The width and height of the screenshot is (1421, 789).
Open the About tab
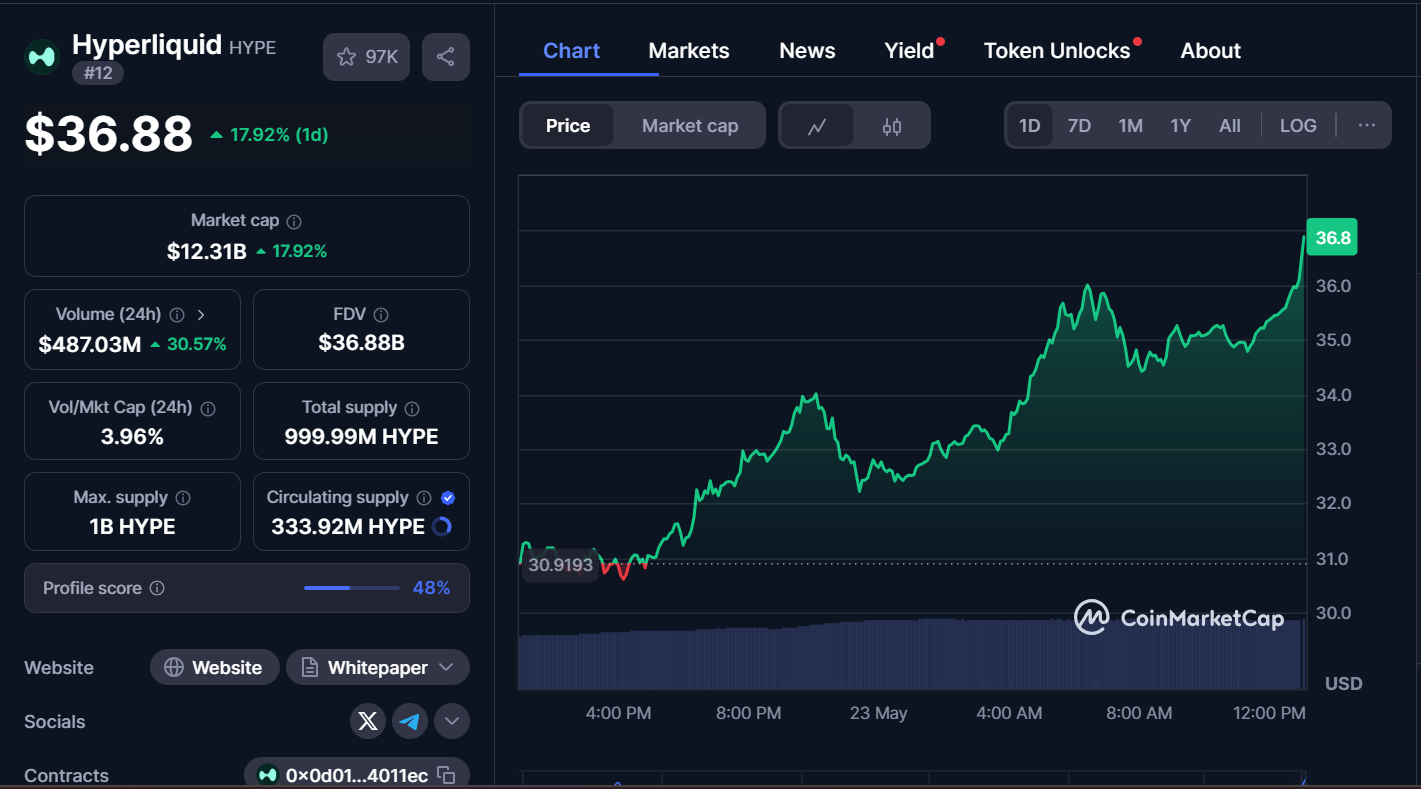(x=1210, y=51)
